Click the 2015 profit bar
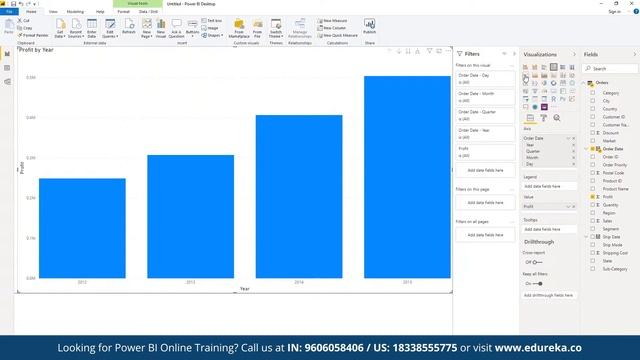 (407, 177)
